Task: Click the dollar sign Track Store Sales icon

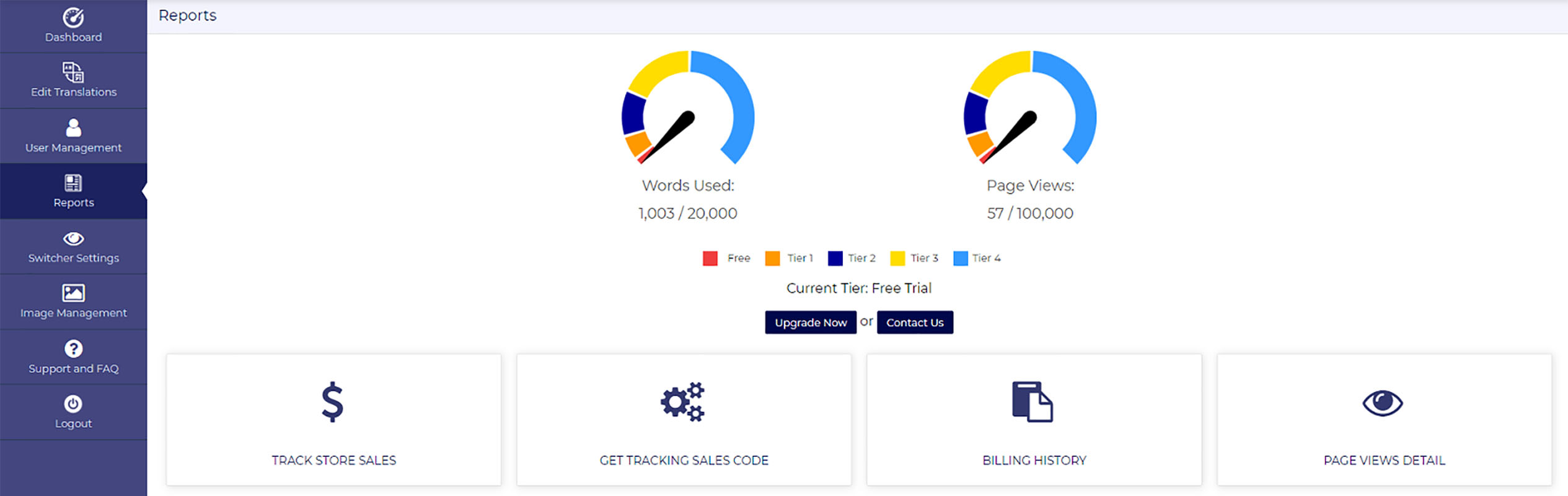Action: pyautogui.click(x=333, y=402)
